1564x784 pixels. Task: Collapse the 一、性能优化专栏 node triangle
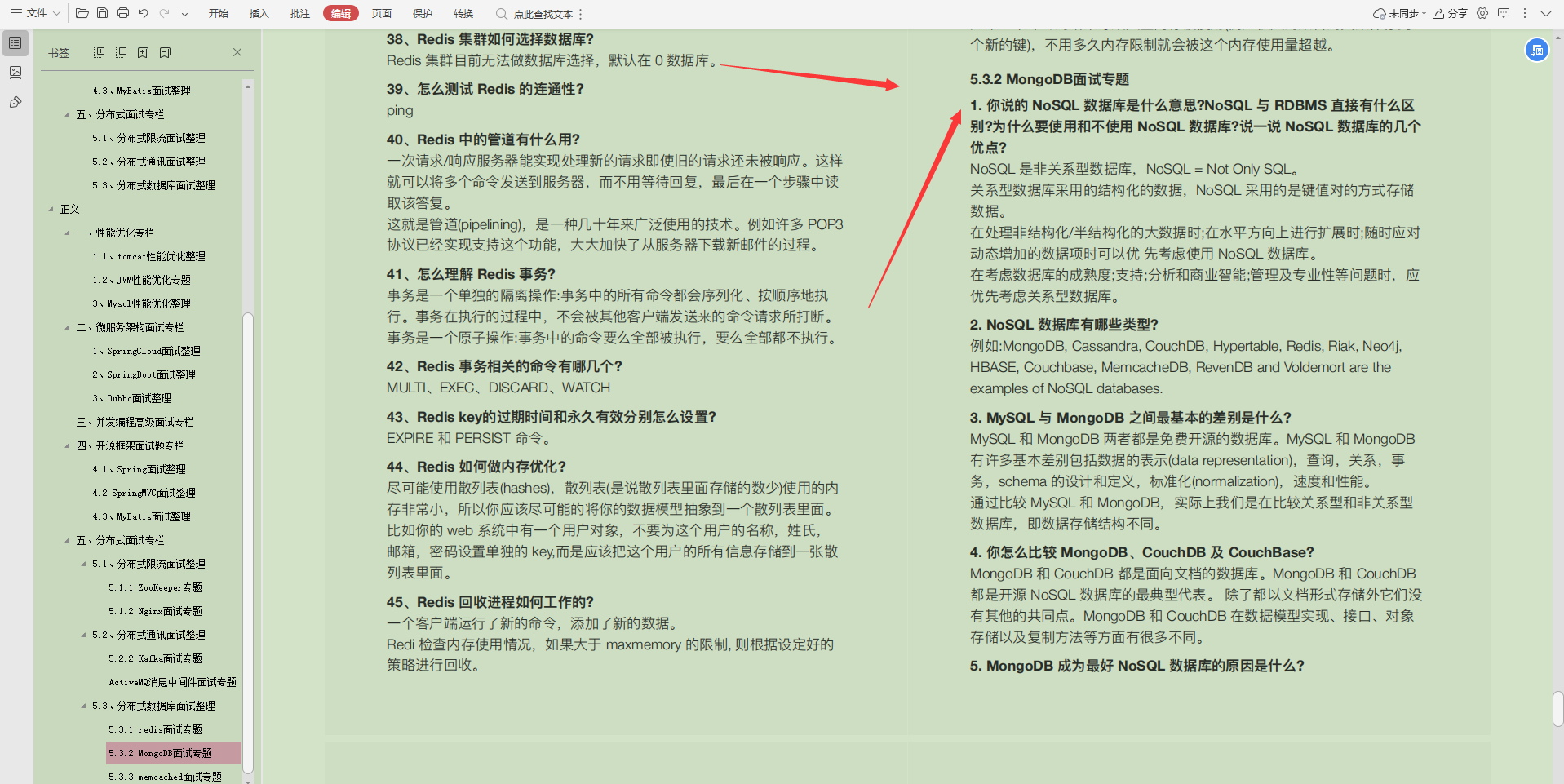click(x=67, y=233)
